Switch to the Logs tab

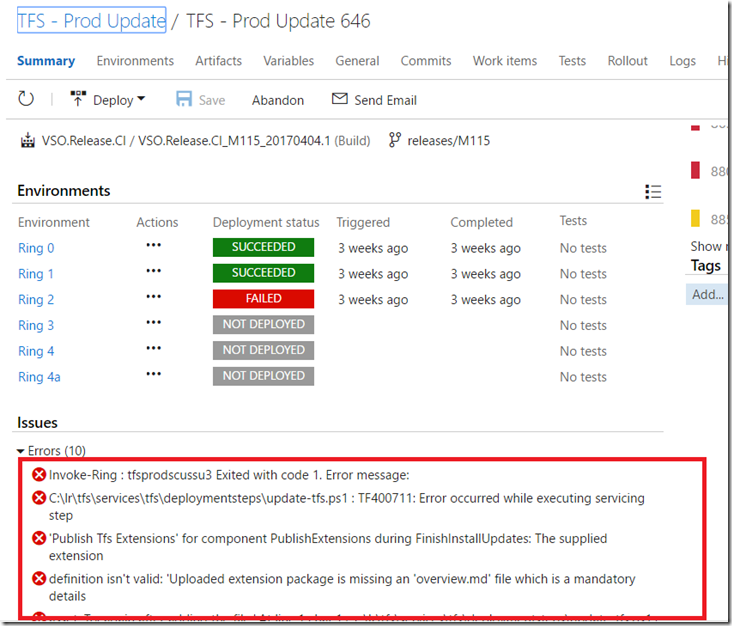pyautogui.click(x=682, y=61)
